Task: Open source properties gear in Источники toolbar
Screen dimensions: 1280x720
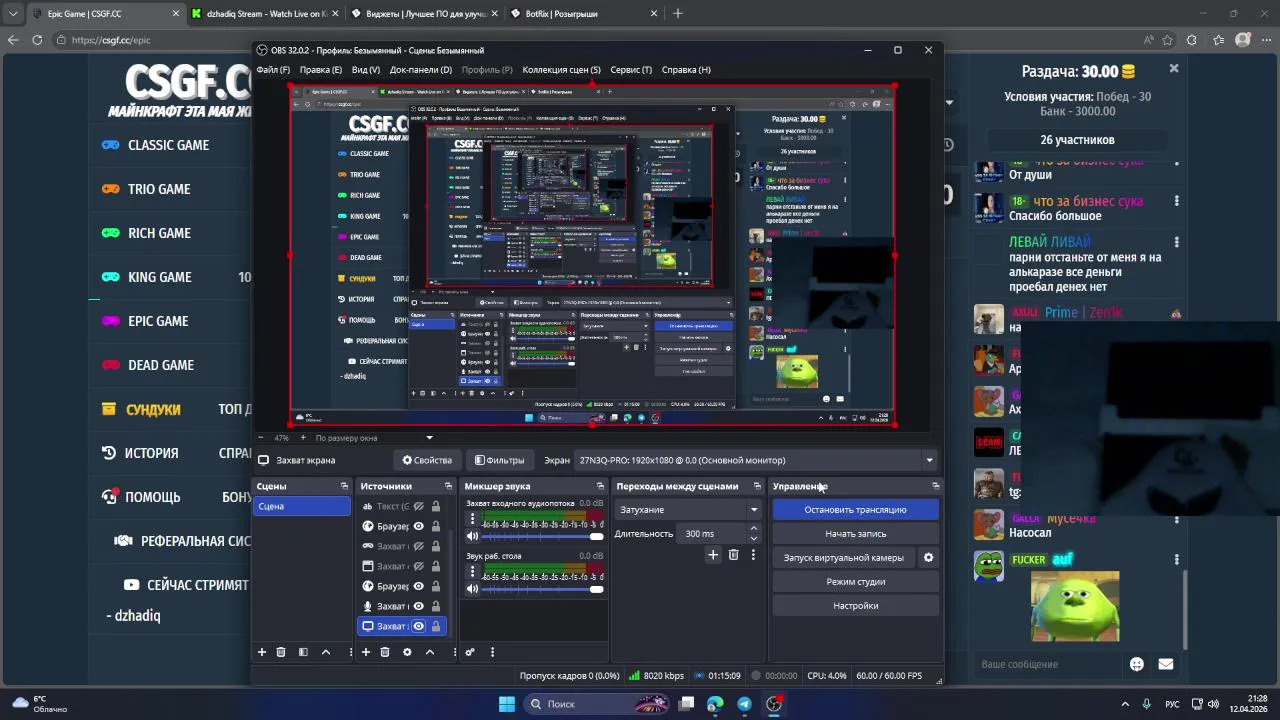Action: (x=407, y=652)
